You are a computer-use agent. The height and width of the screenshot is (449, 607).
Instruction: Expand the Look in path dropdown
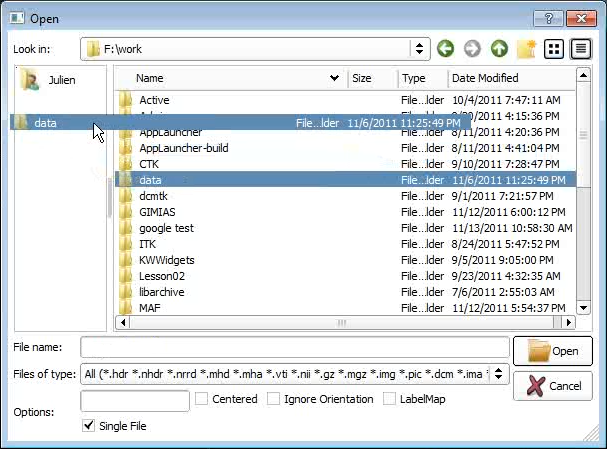(420, 49)
